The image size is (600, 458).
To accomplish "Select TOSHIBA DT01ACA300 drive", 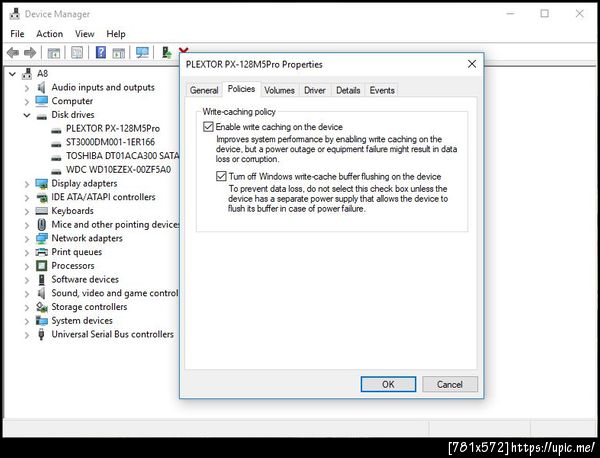I will click(122, 156).
